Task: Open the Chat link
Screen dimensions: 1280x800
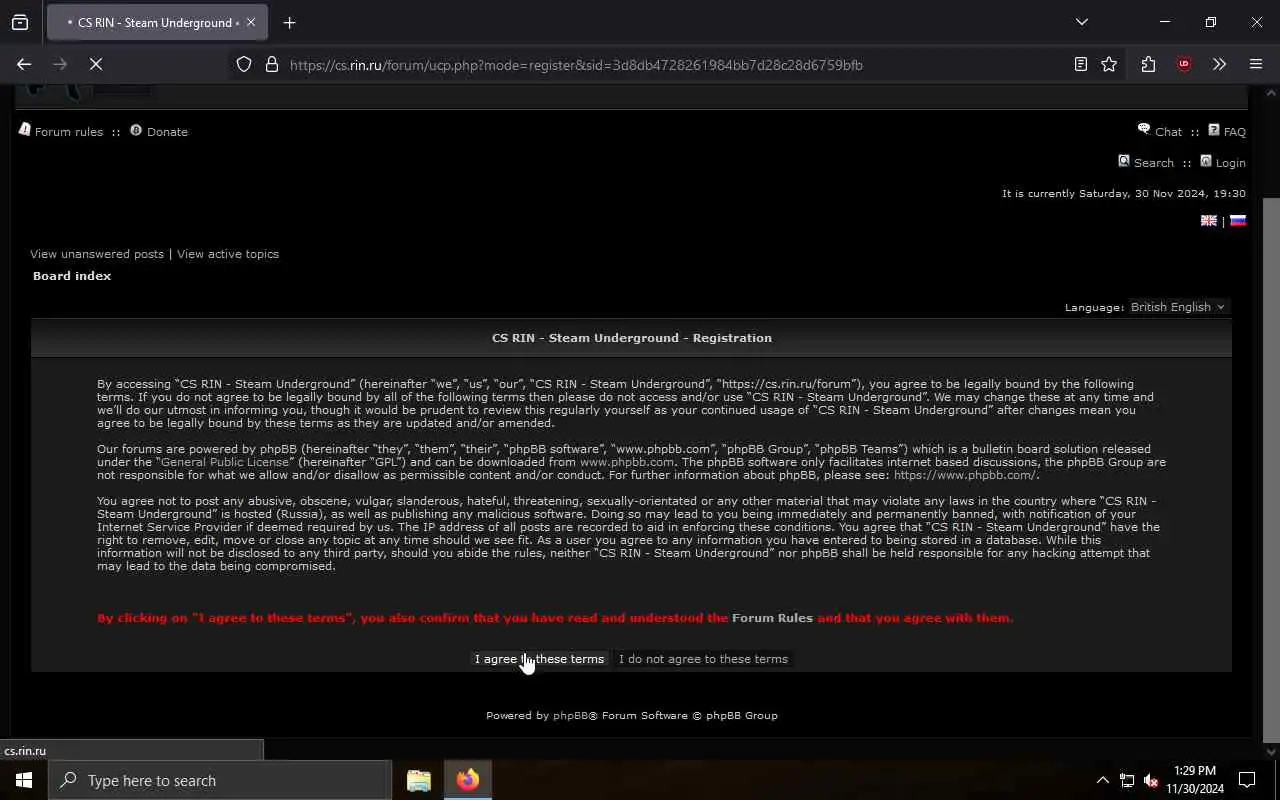Action: pyautogui.click(x=1168, y=132)
